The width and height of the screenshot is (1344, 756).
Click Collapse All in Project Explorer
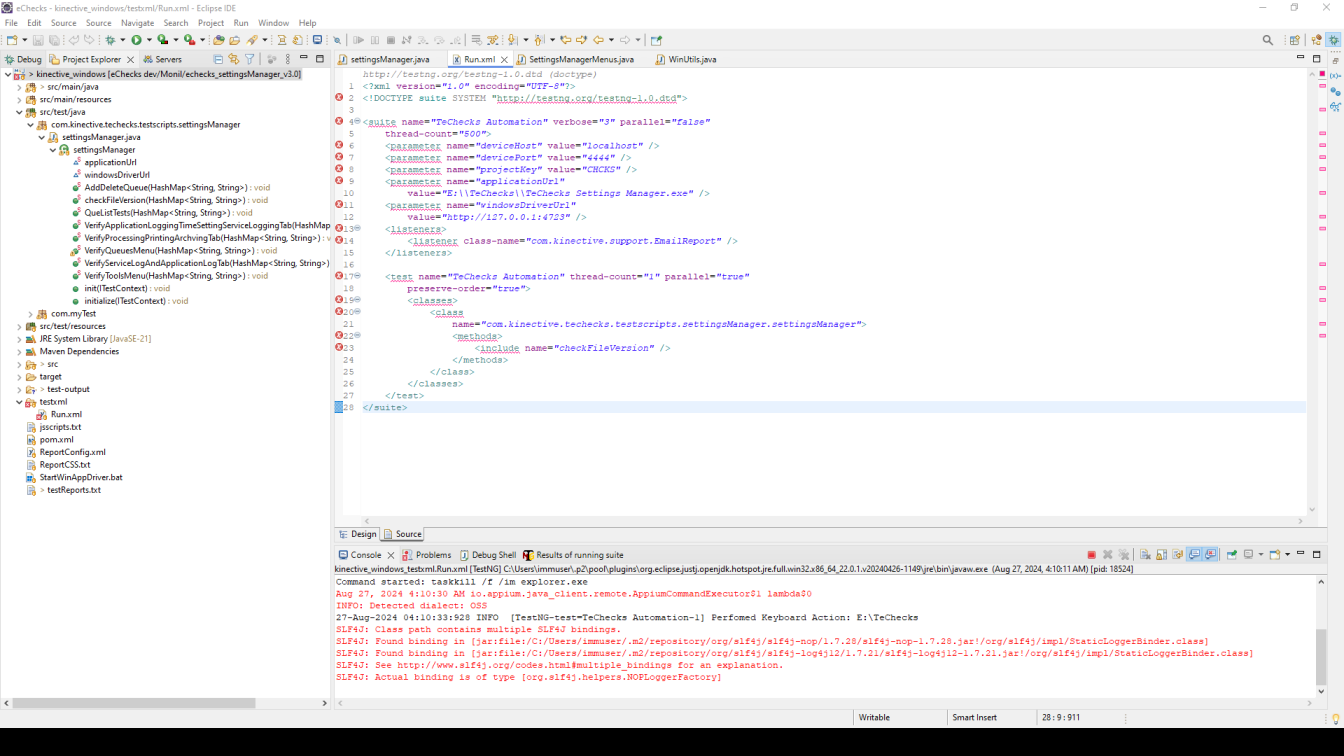pos(218,59)
